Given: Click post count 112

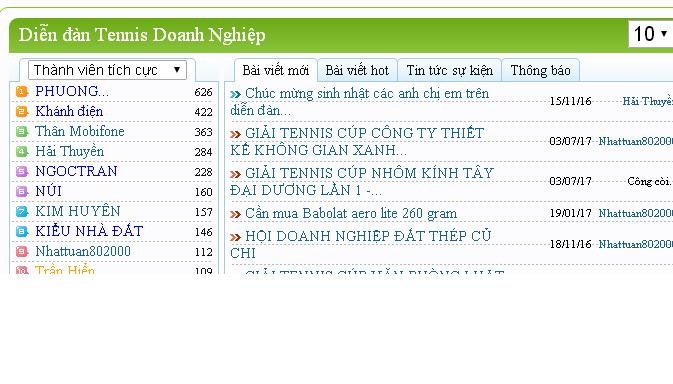Looking at the screenshot, I should pos(203,252).
